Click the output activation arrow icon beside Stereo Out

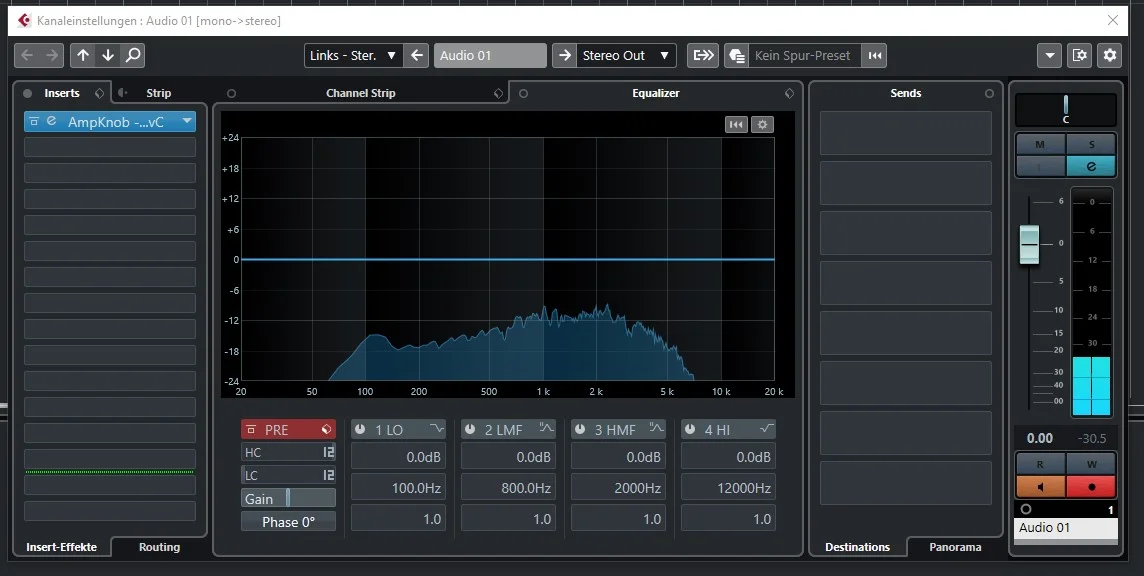click(564, 55)
